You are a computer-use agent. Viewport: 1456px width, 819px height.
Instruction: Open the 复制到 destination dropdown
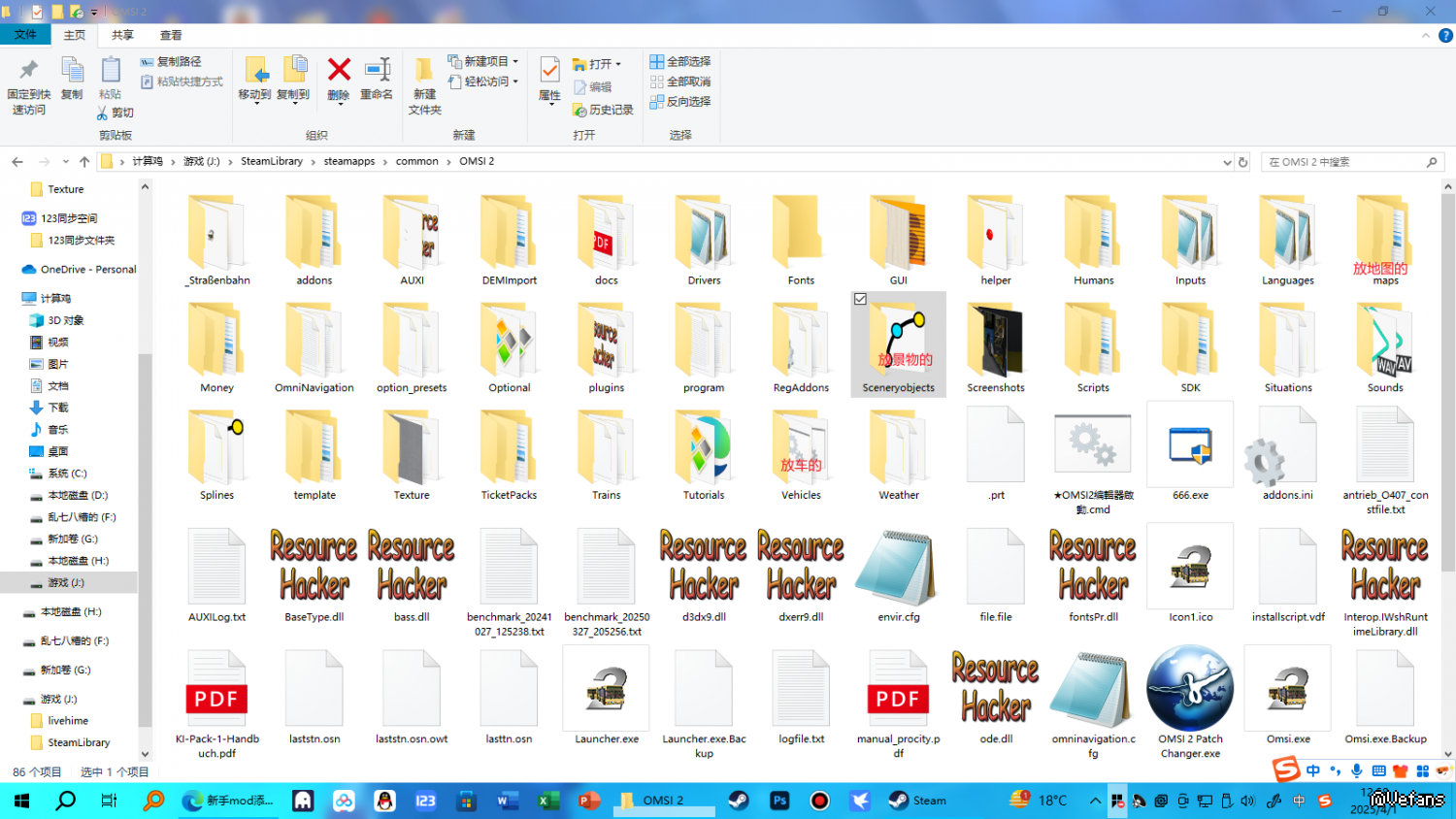coord(293,102)
